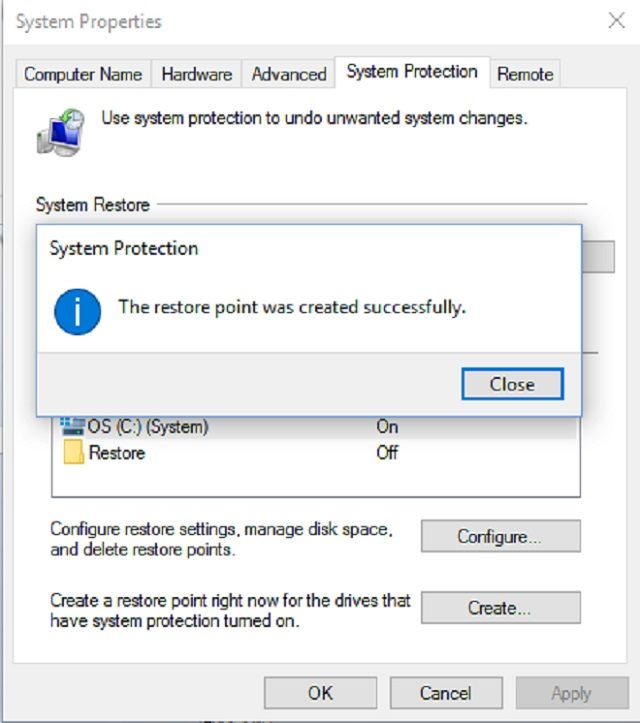The height and width of the screenshot is (723, 640).
Task: Click the yellow Restore folder icon
Action: tap(74, 452)
